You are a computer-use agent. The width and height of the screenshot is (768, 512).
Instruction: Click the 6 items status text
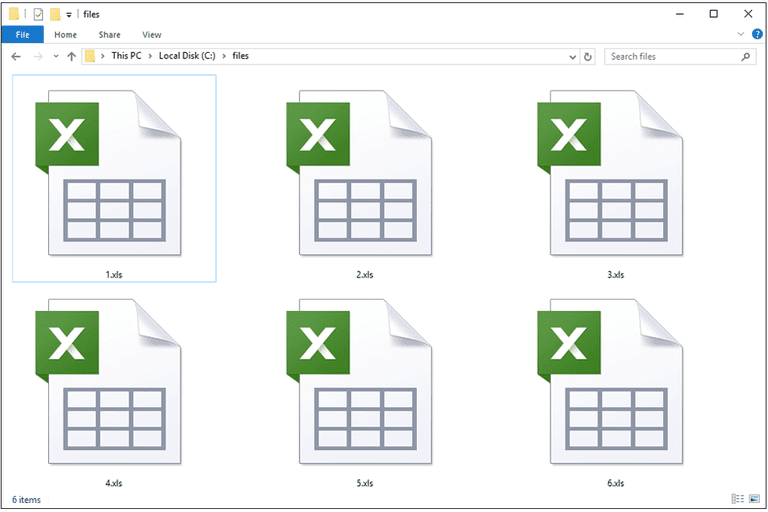(26, 500)
